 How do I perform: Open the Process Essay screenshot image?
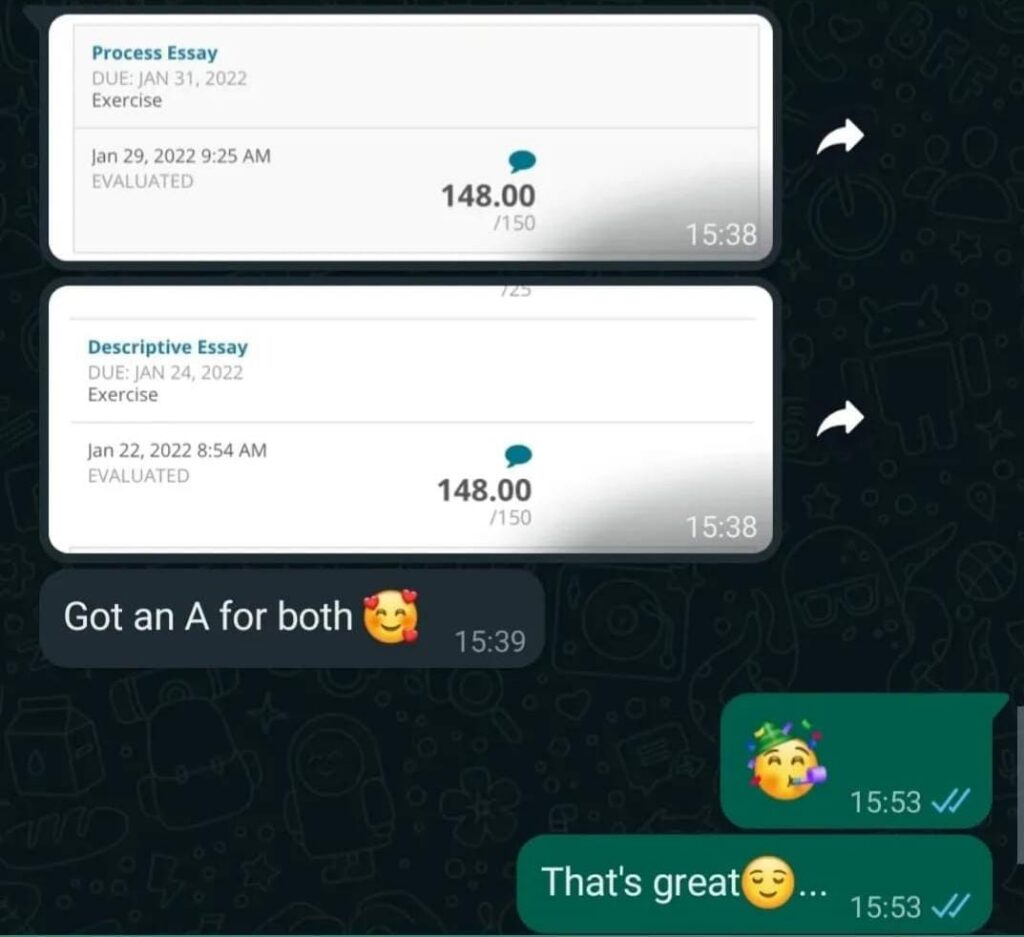(x=411, y=138)
